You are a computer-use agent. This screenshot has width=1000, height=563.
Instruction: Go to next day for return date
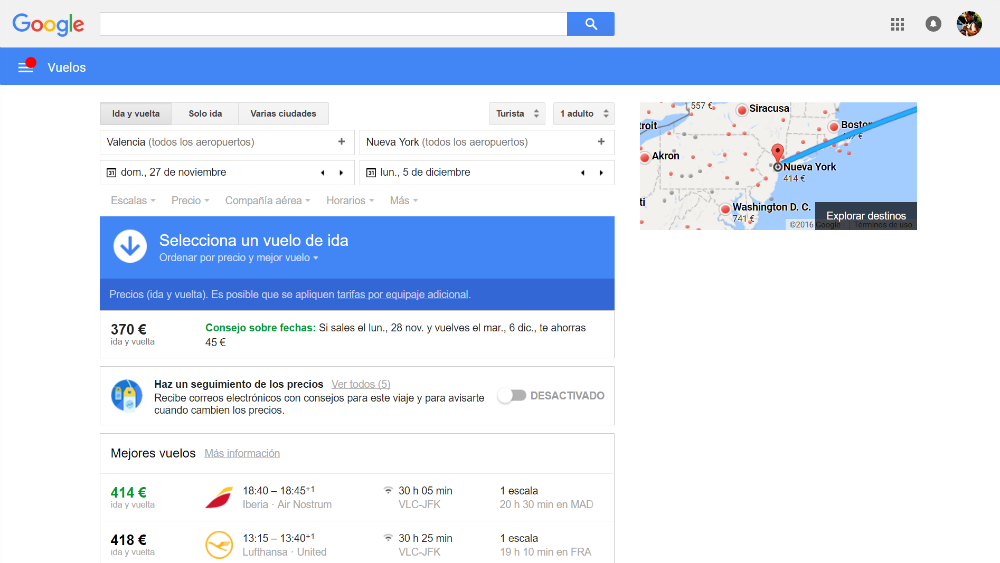601,173
